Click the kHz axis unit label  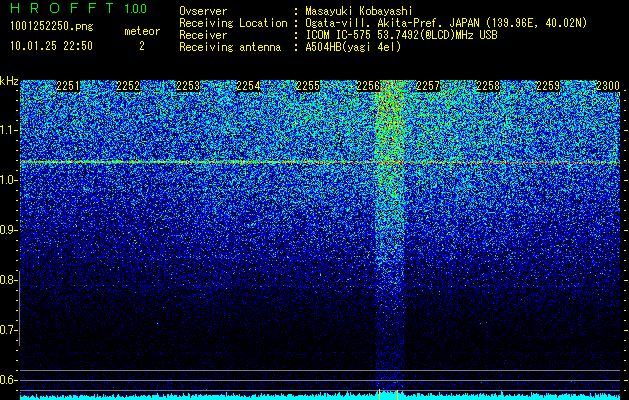[9, 81]
